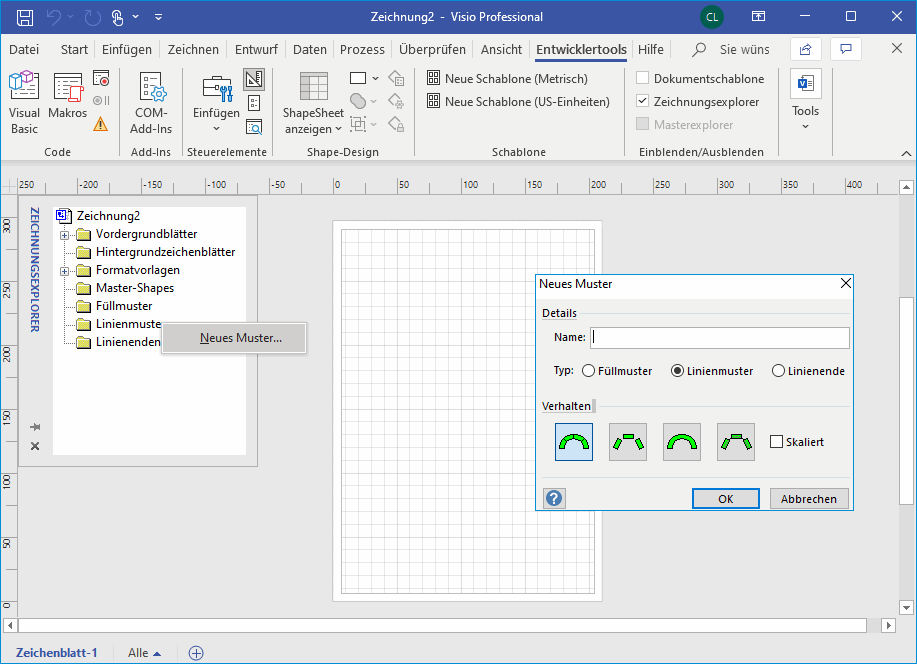The width and height of the screenshot is (917, 664).
Task: Expand the Vordergrundblätter tree node
Action: [x=65, y=235]
